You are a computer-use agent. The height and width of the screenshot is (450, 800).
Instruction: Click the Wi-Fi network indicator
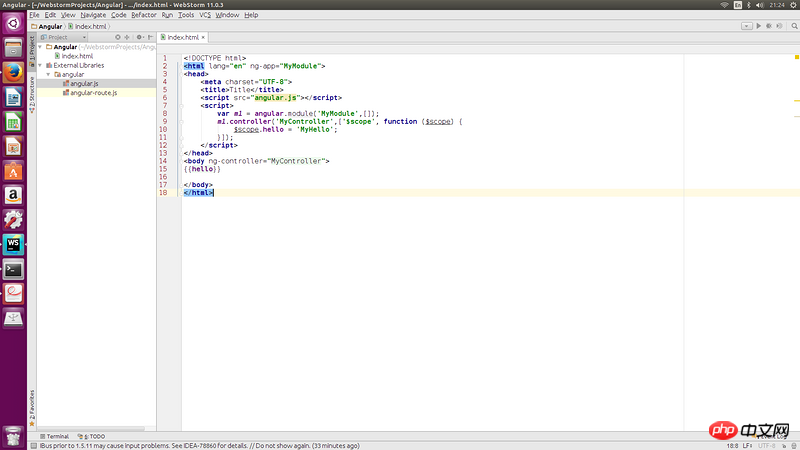(x=724, y=5)
